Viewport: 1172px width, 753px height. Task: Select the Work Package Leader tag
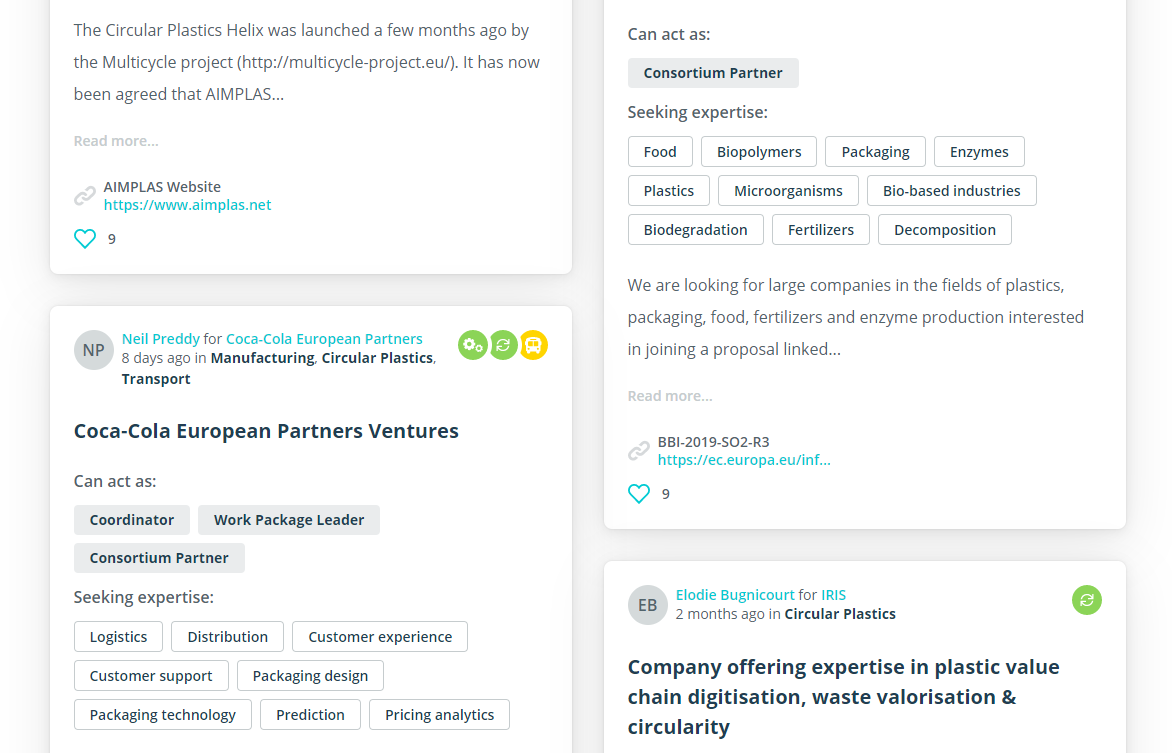point(289,520)
